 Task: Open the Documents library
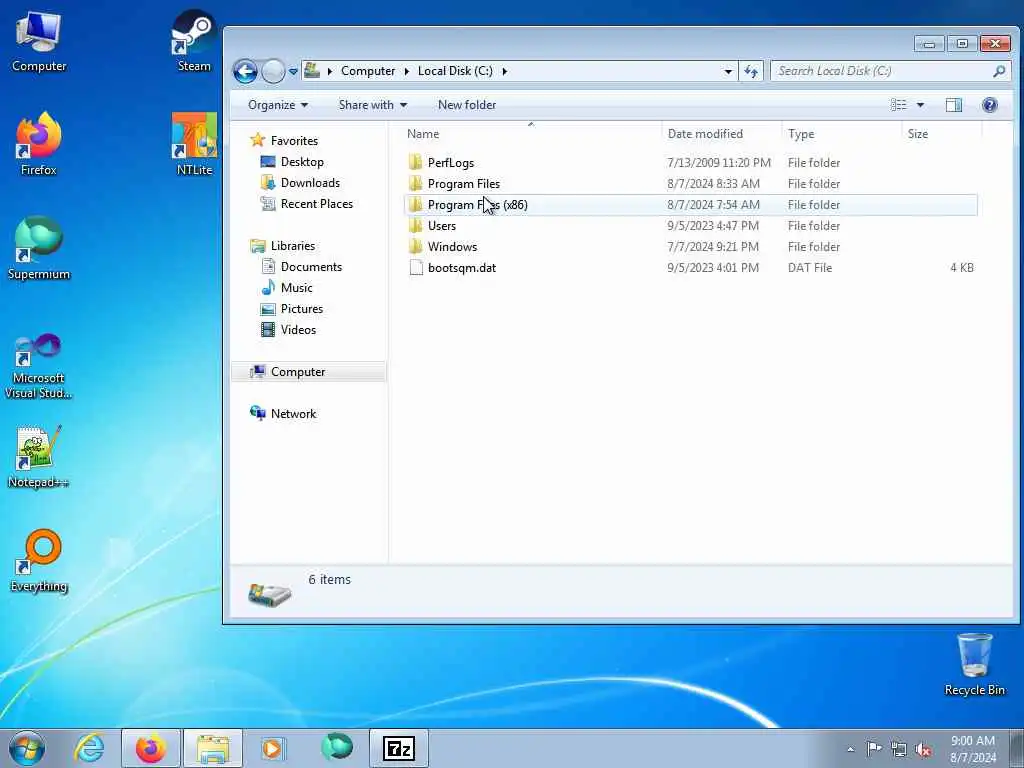click(302, 267)
